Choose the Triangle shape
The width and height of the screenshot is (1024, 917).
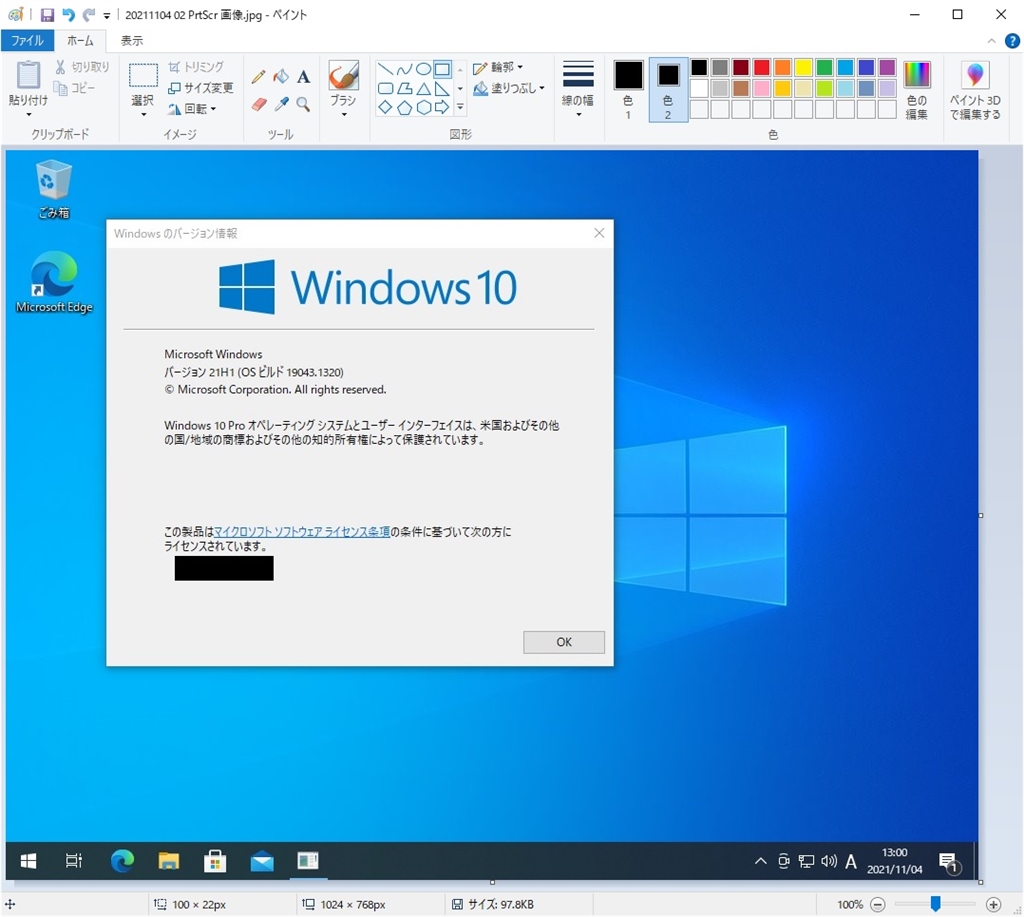(x=423, y=88)
